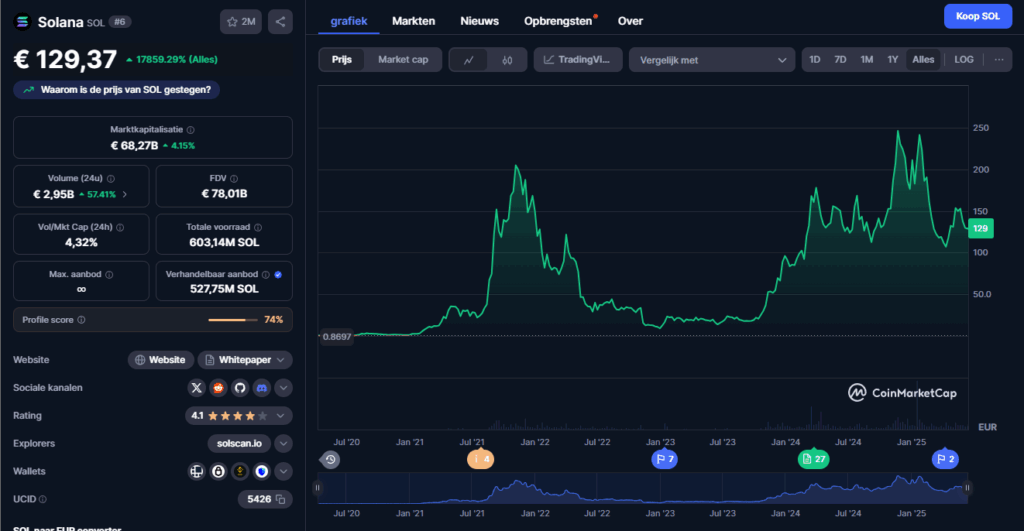Open Solana's Reddit social channel
The width and height of the screenshot is (1024, 531).
(x=218, y=388)
